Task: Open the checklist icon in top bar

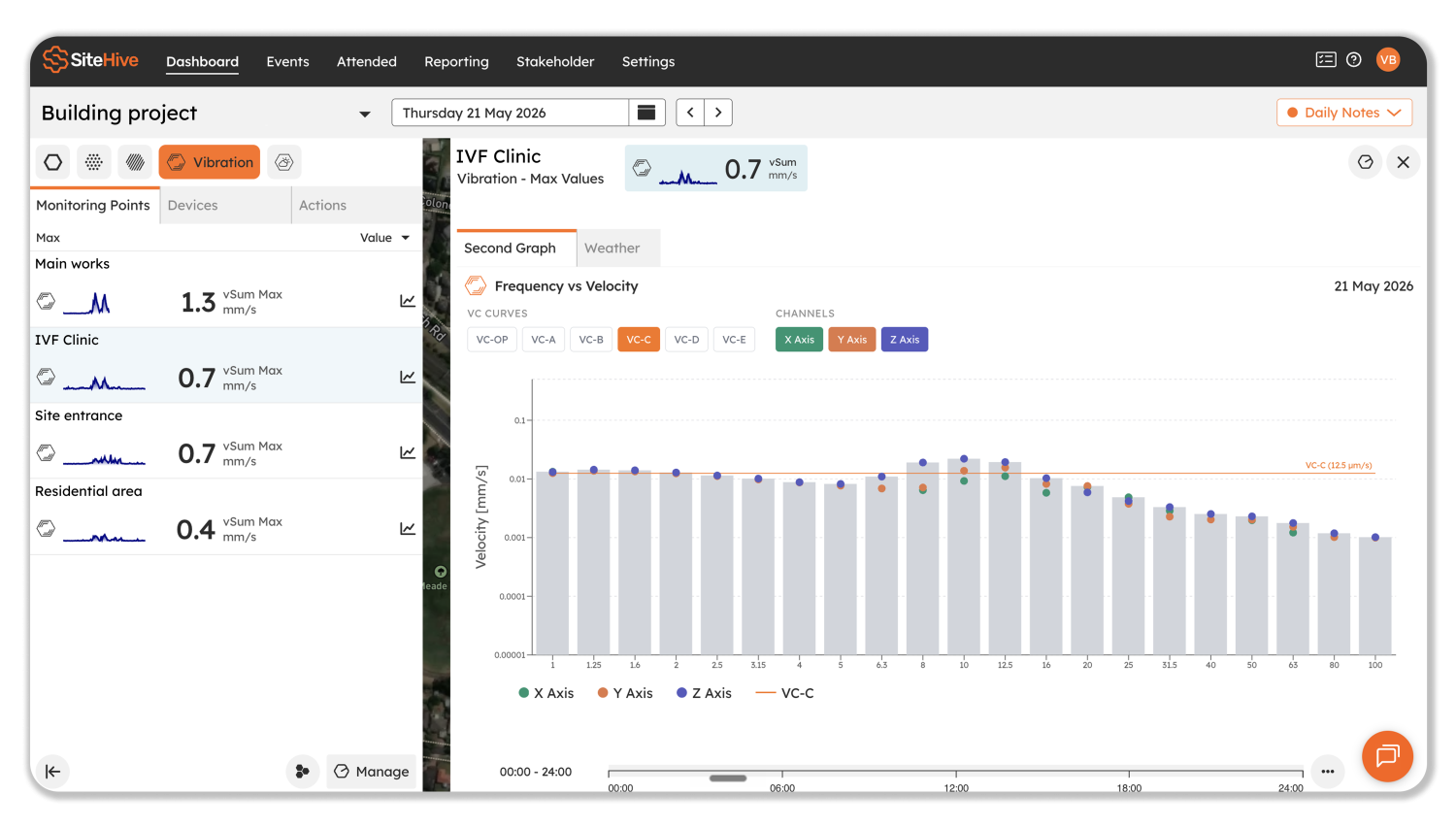Action: click(x=1326, y=60)
